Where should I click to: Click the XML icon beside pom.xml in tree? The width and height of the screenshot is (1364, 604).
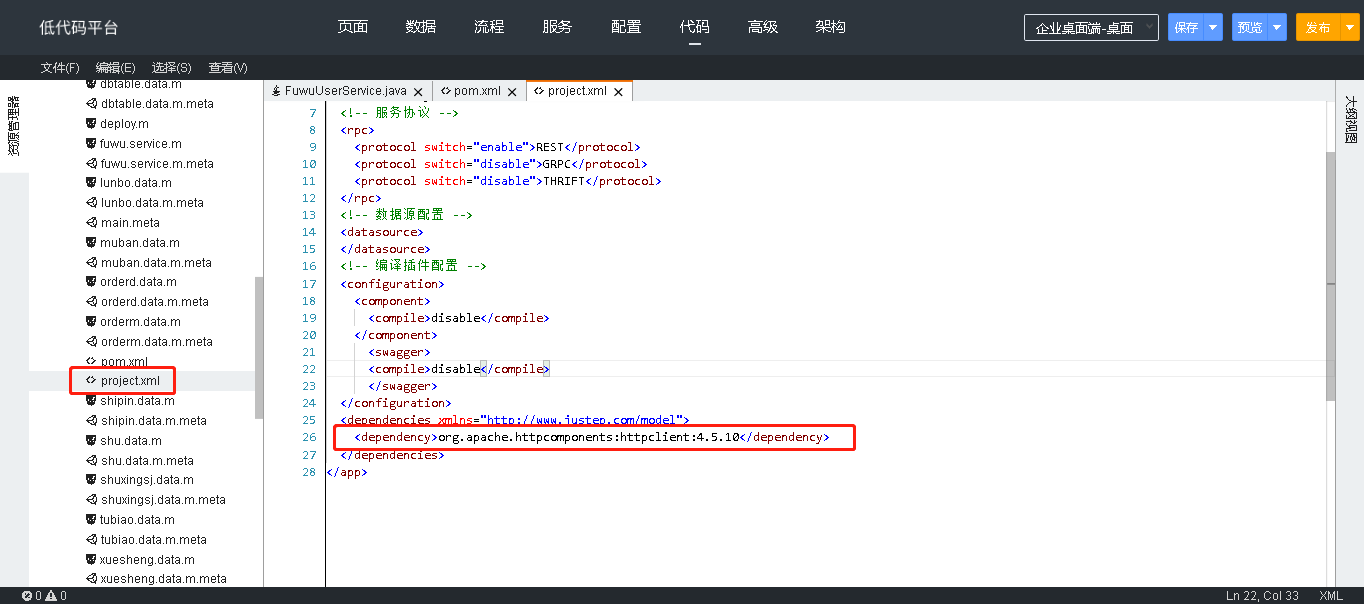(x=90, y=361)
